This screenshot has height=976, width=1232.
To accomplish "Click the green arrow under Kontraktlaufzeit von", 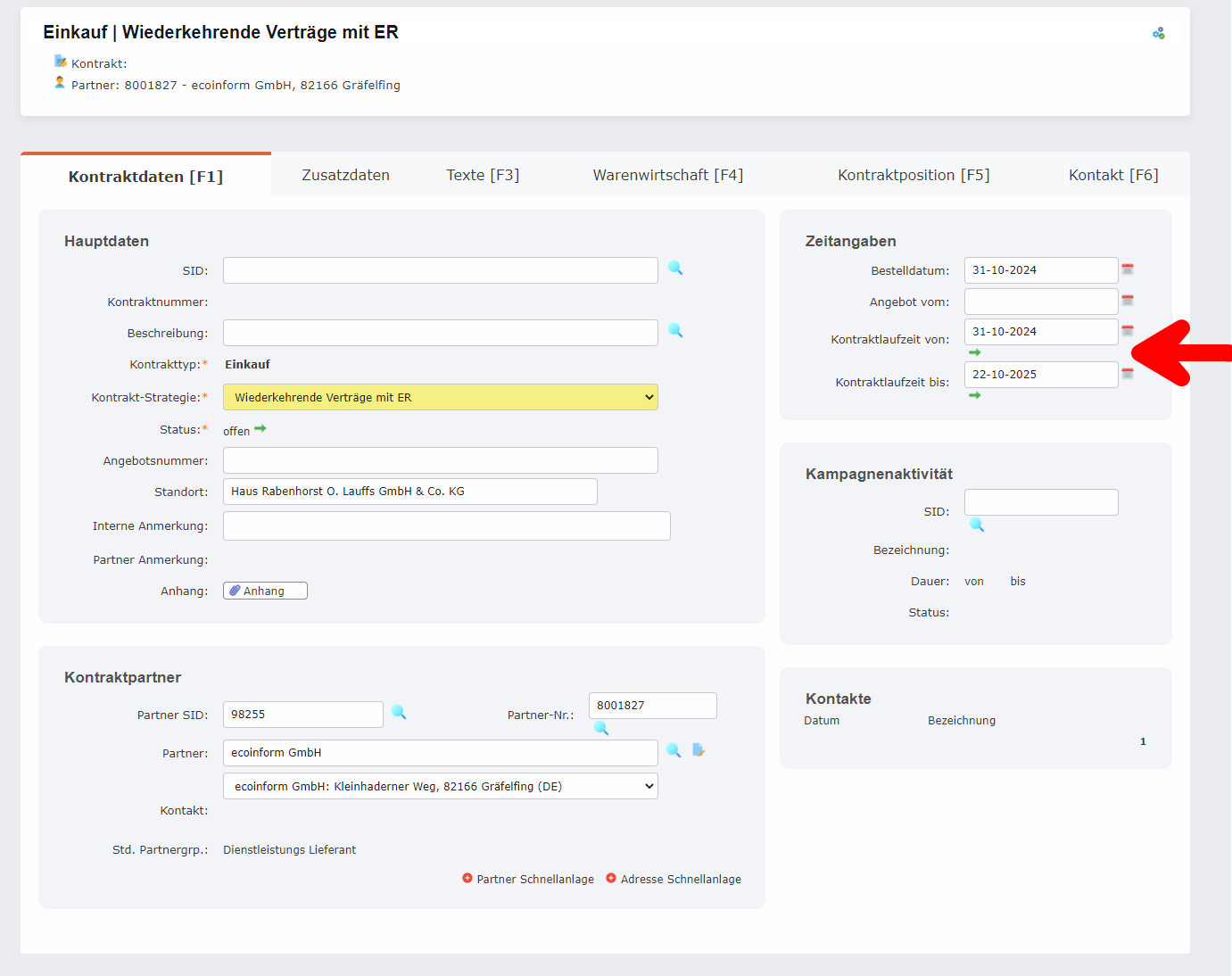I will [975, 352].
